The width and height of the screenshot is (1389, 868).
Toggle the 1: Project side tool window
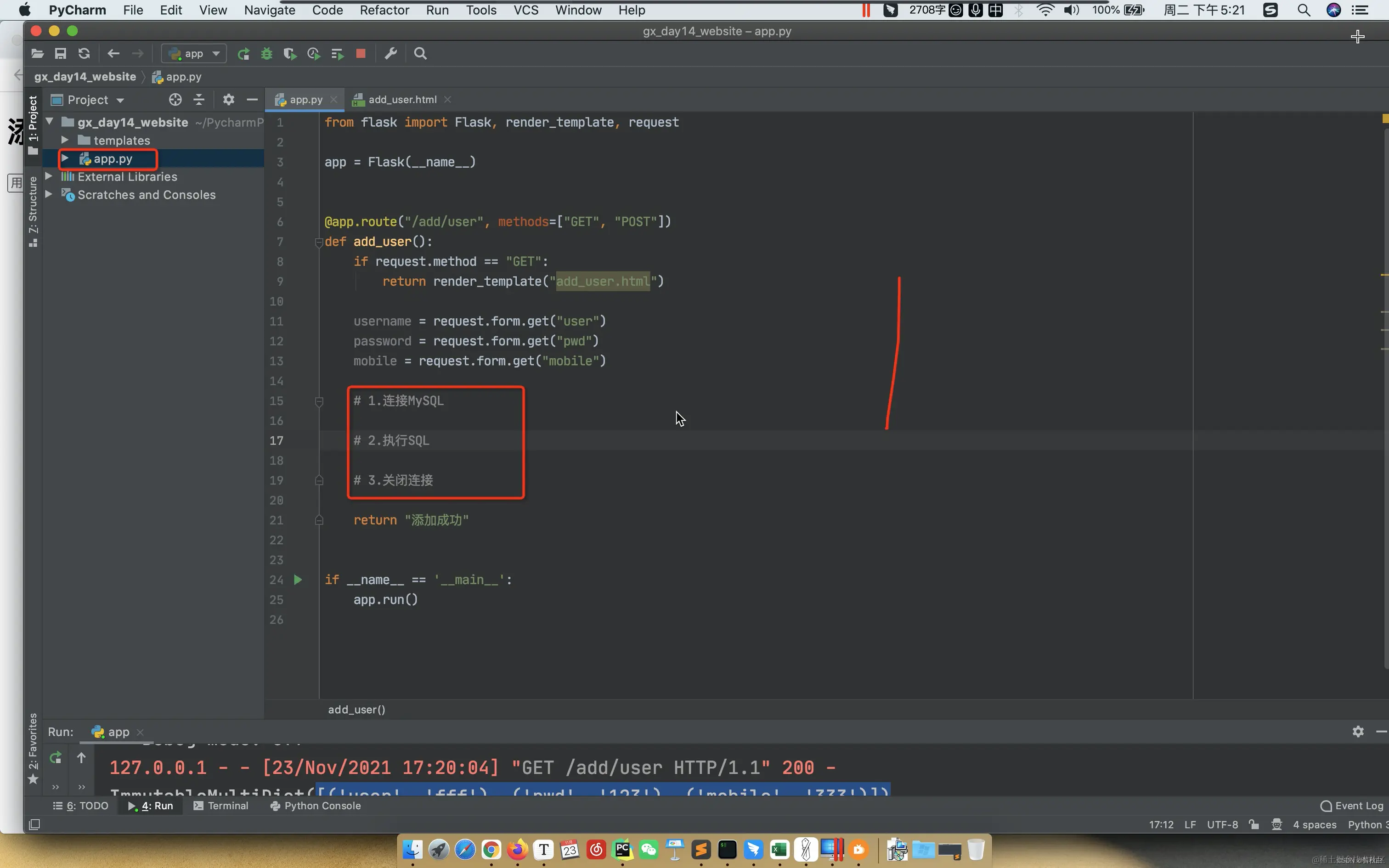(x=33, y=124)
